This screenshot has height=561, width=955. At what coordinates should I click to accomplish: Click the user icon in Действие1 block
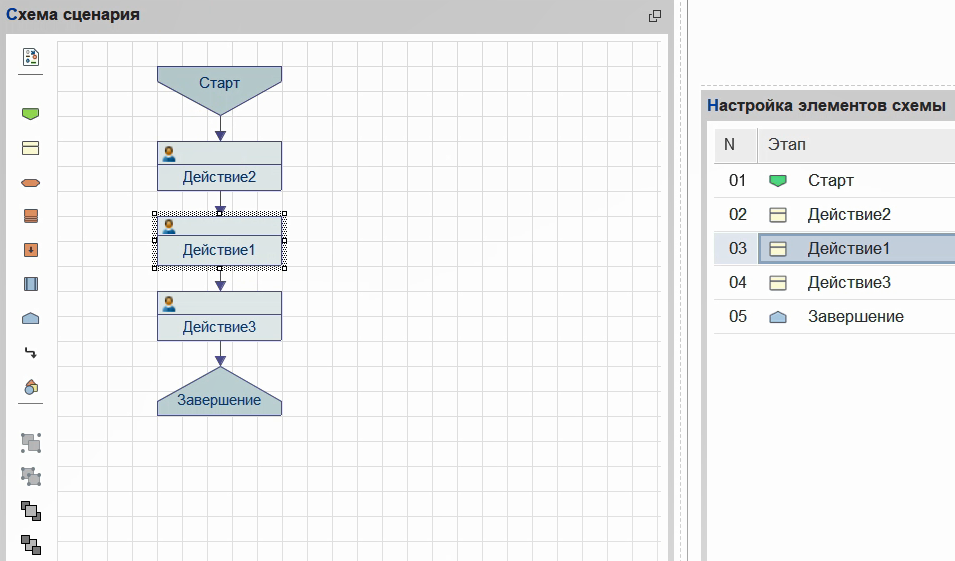pos(169,227)
